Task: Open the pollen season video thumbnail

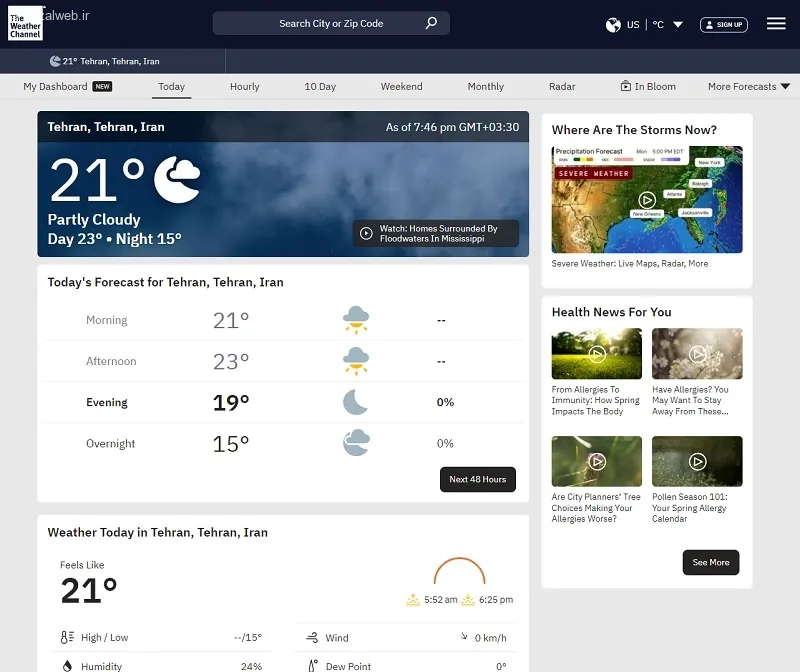Action: (x=697, y=461)
